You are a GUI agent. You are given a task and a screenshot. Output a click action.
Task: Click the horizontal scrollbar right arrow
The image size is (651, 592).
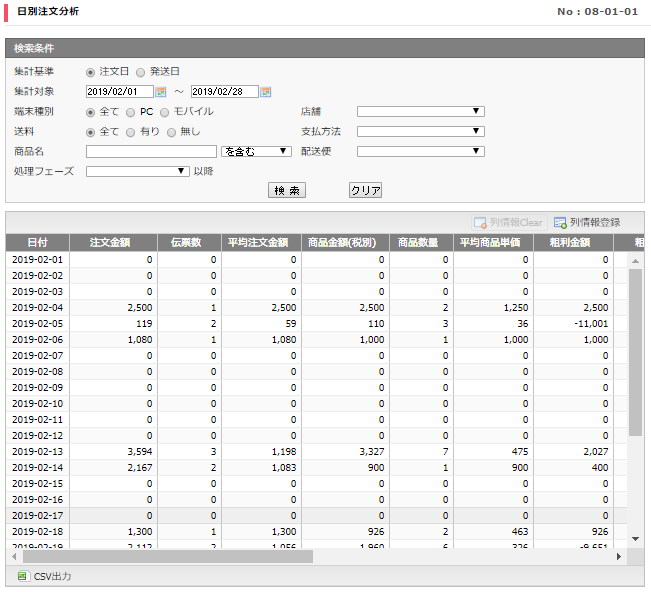619,556
